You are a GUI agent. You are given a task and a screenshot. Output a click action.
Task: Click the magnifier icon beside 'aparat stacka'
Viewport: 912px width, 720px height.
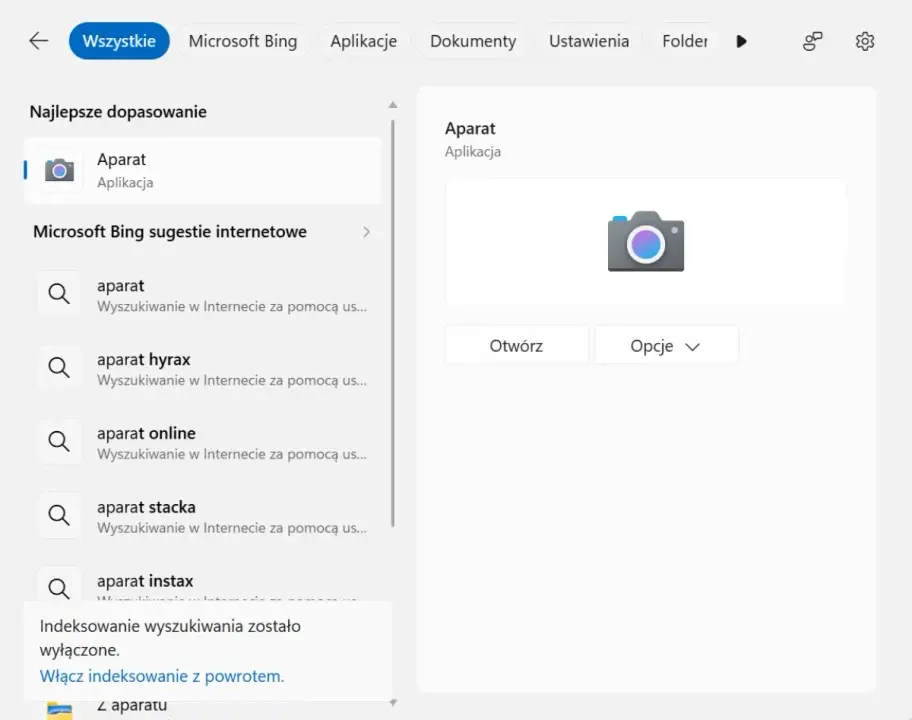point(59,515)
